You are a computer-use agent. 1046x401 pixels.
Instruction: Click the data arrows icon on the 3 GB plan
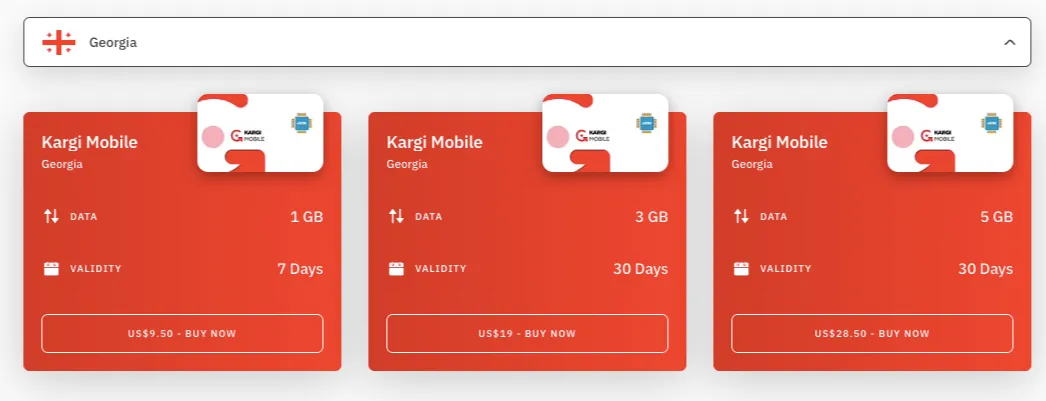[396, 216]
